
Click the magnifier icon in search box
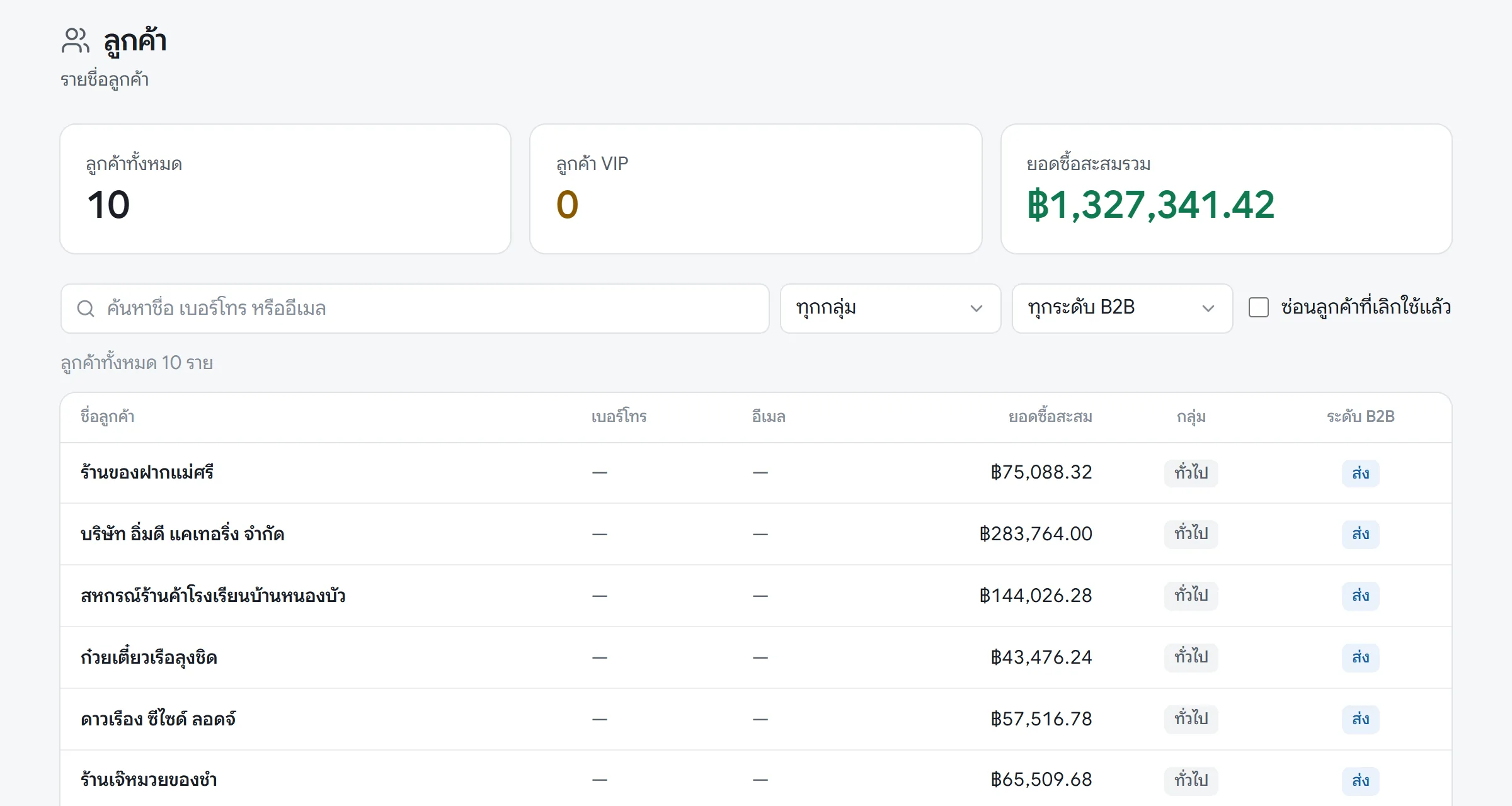pyautogui.click(x=86, y=309)
